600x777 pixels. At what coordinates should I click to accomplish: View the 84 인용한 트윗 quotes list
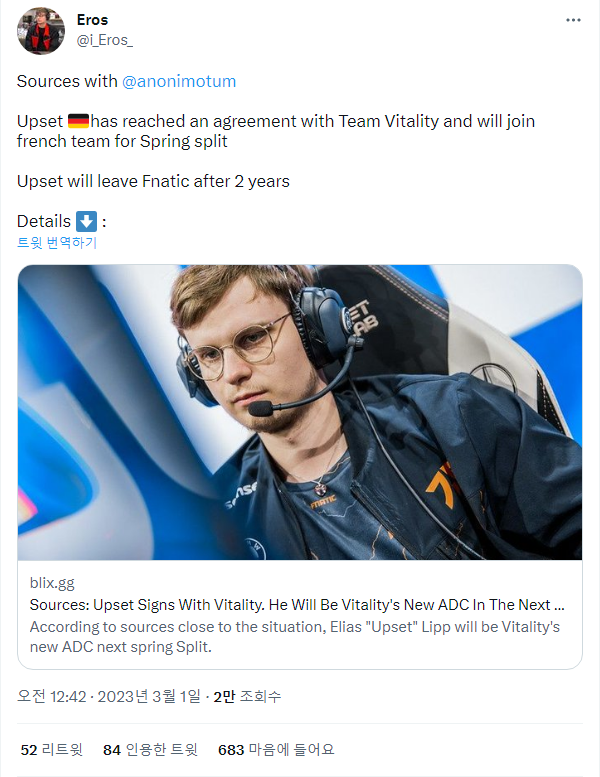pyautogui.click(x=150, y=750)
